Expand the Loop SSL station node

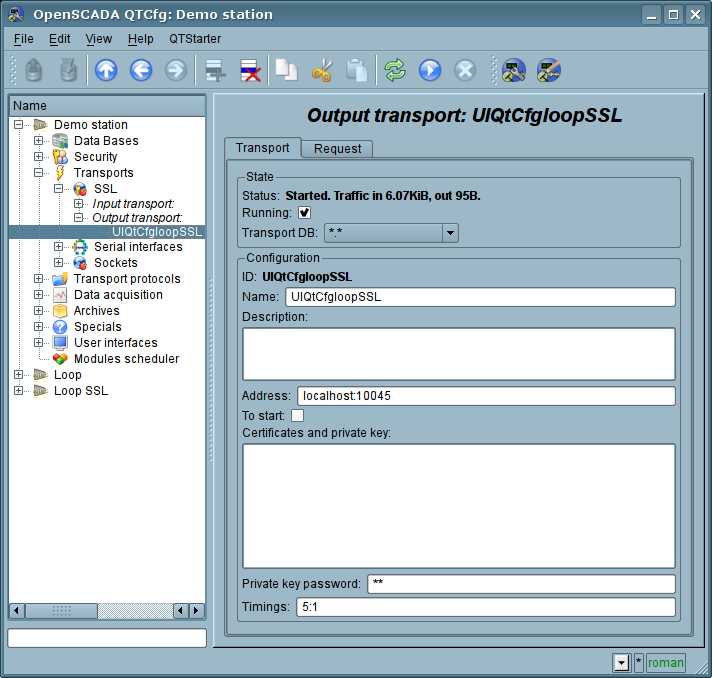(x=18, y=391)
